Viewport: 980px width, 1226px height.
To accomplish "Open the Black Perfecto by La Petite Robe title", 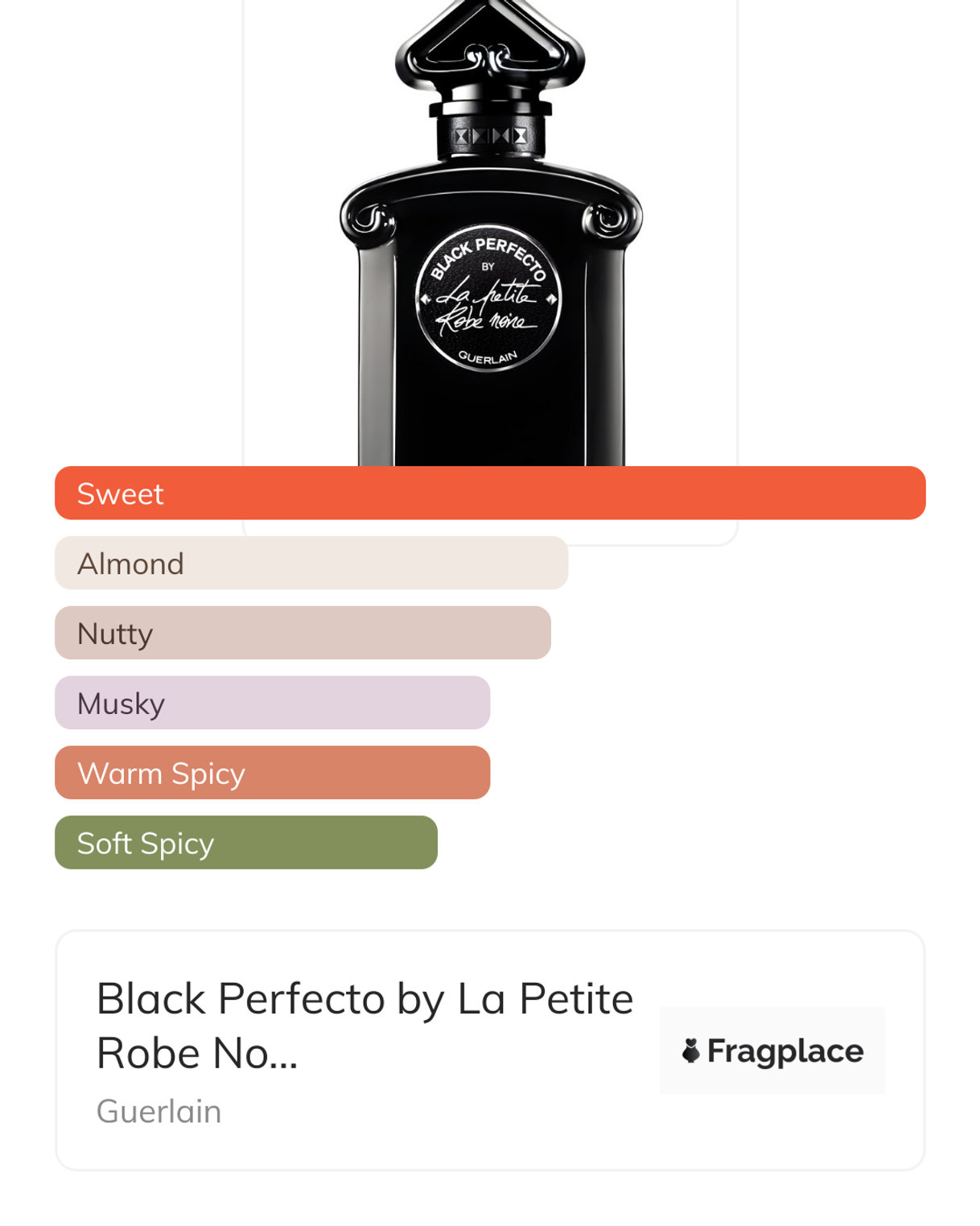I will tap(364, 1025).
